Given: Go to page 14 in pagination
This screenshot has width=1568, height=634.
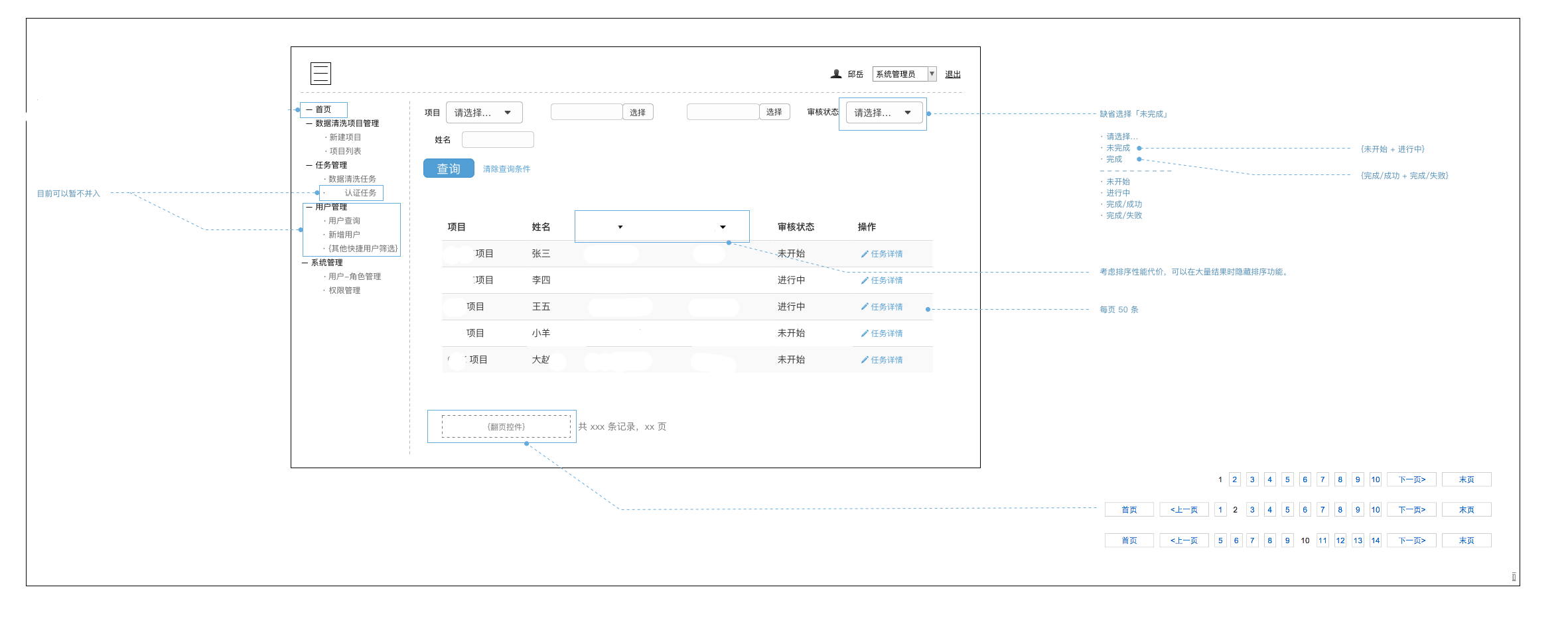Looking at the screenshot, I should coord(1376,540).
